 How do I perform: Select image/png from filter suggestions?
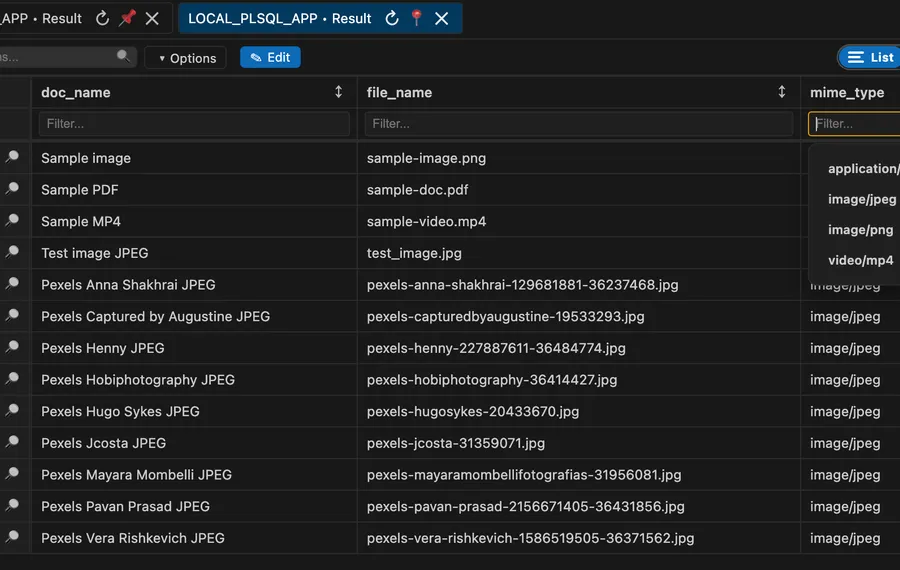click(x=860, y=230)
